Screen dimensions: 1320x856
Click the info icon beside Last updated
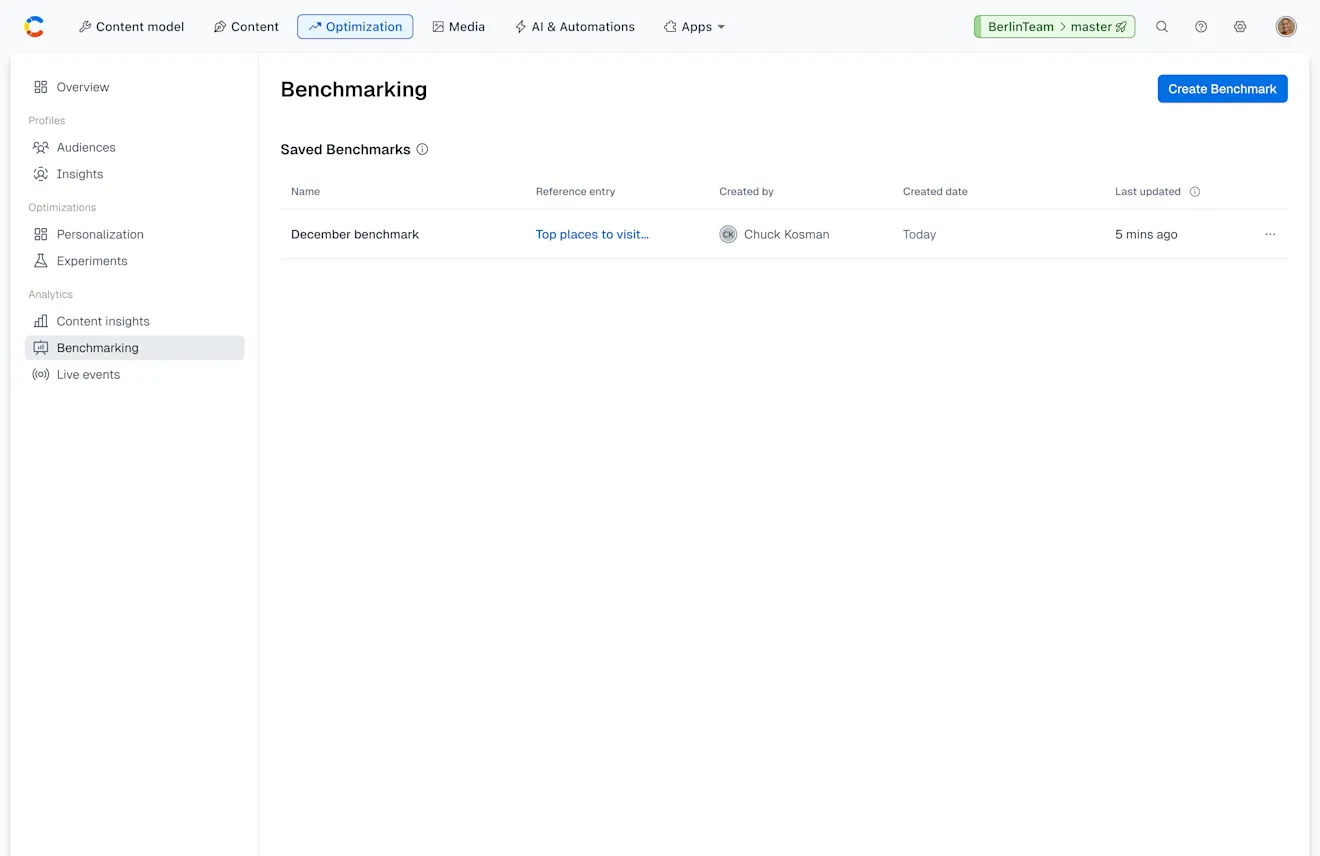click(x=1194, y=191)
